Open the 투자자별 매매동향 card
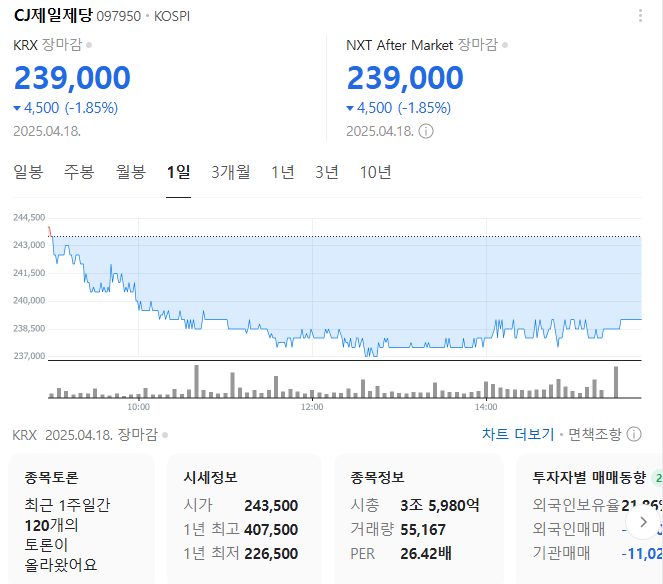The height and width of the screenshot is (584, 663). click(x=589, y=520)
